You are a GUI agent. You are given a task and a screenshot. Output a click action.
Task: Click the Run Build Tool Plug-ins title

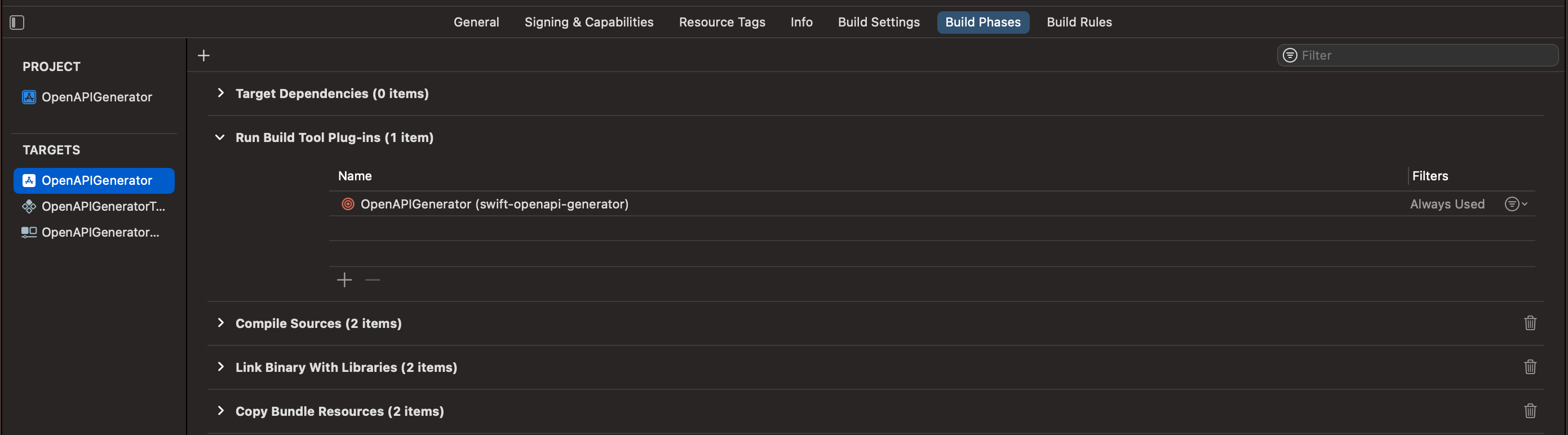[x=334, y=137]
